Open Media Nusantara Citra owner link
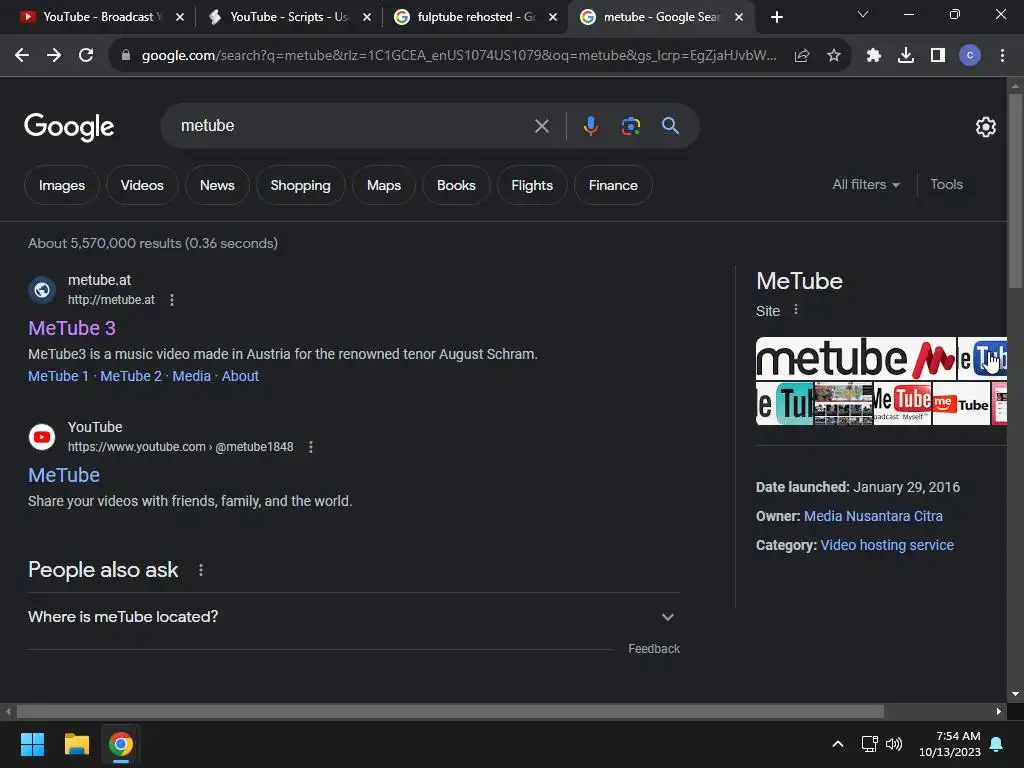 873,516
